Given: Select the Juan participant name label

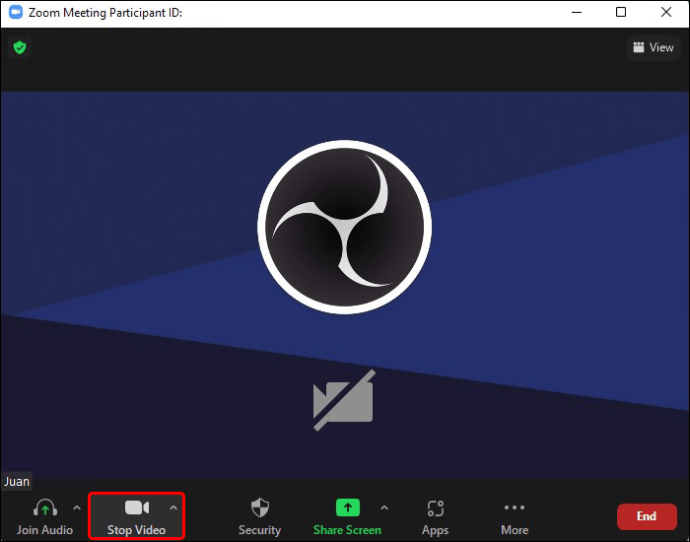Looking at the screenshot, I should (17, 481).
